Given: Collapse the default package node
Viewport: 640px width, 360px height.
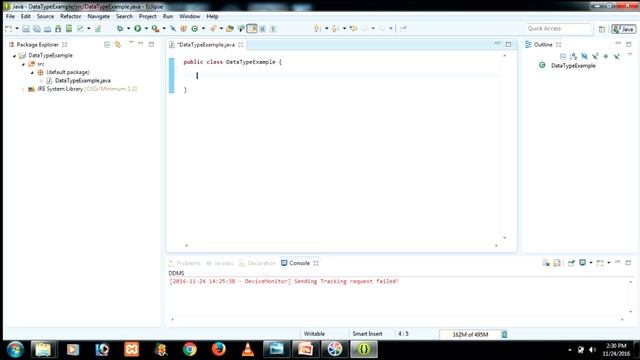Looking at the screenshot, I should click(x=32, y=72).
